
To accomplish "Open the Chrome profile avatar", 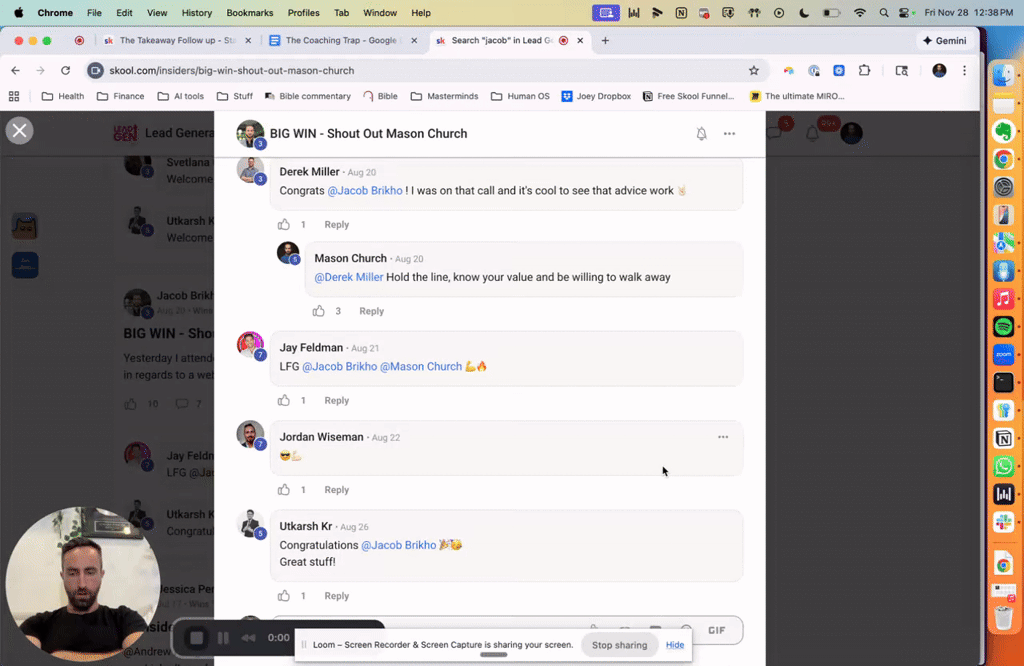I will point(939,71).
